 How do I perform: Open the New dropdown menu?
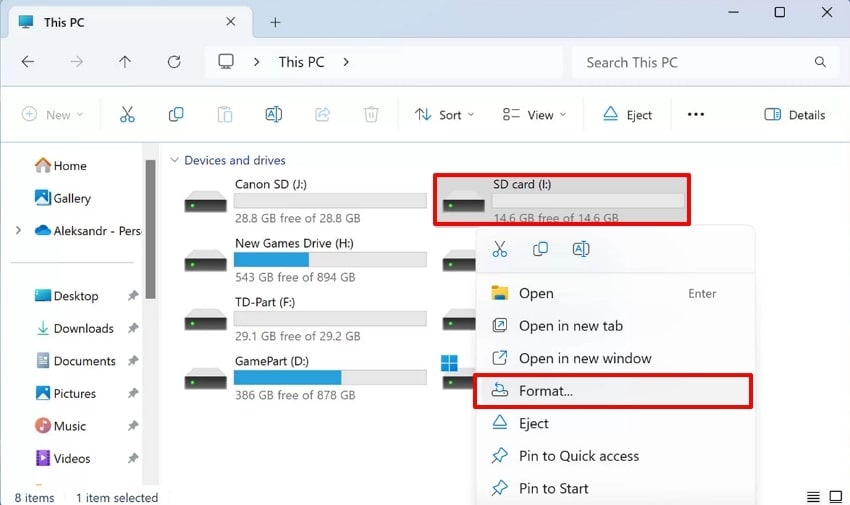tap(53, 115)
